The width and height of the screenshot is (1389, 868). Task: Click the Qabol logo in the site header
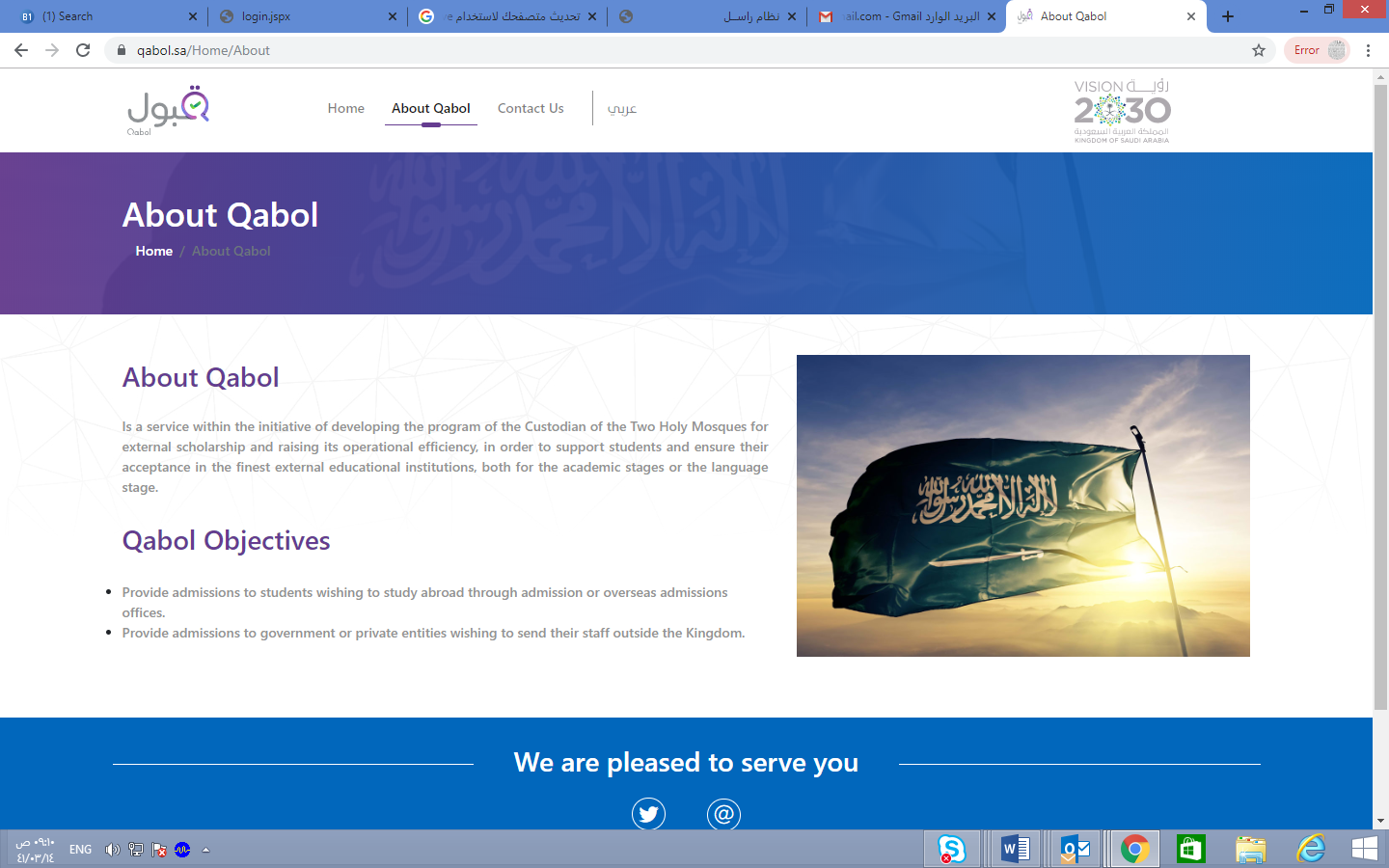(x=168, y=111)
